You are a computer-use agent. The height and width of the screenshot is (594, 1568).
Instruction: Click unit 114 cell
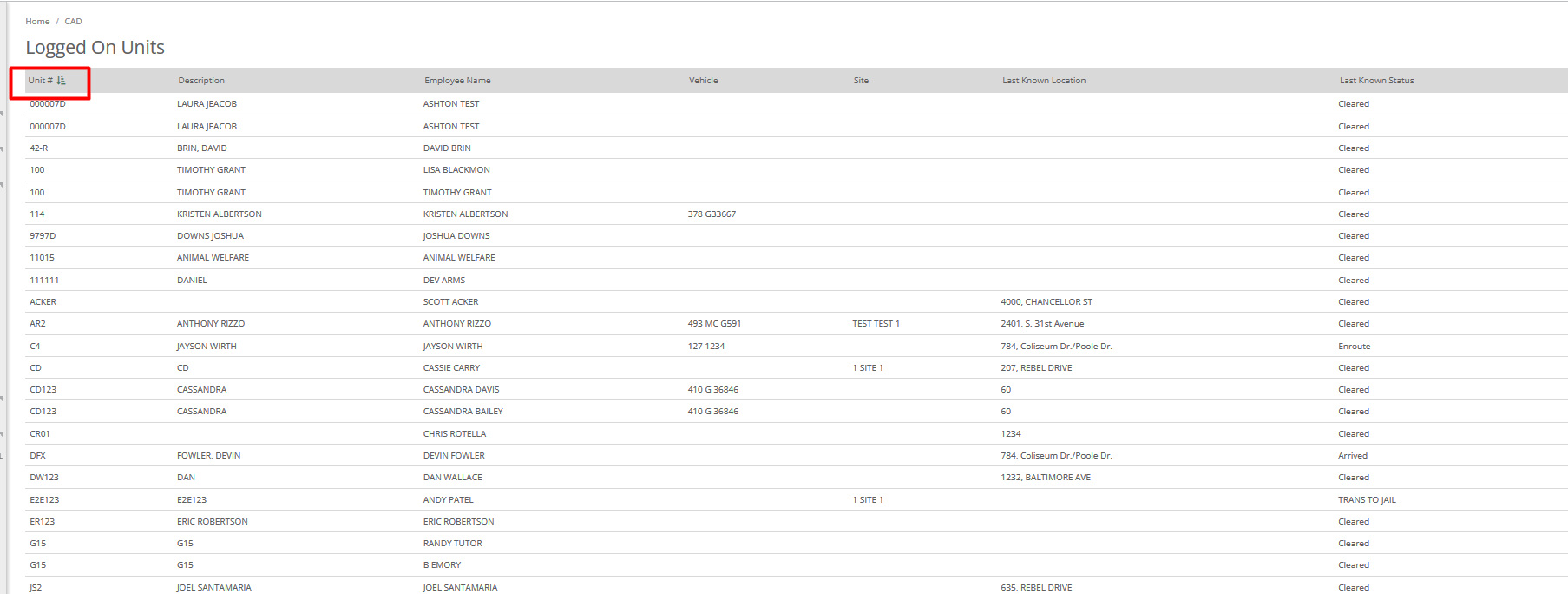click(x=37, y=214)
